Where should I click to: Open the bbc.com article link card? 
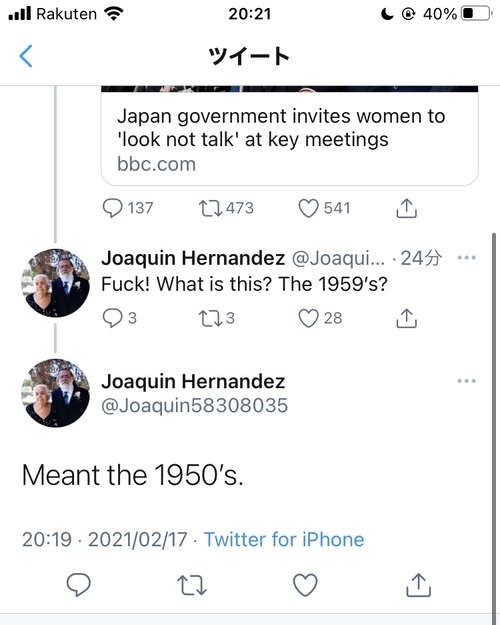tap(289, 136)
